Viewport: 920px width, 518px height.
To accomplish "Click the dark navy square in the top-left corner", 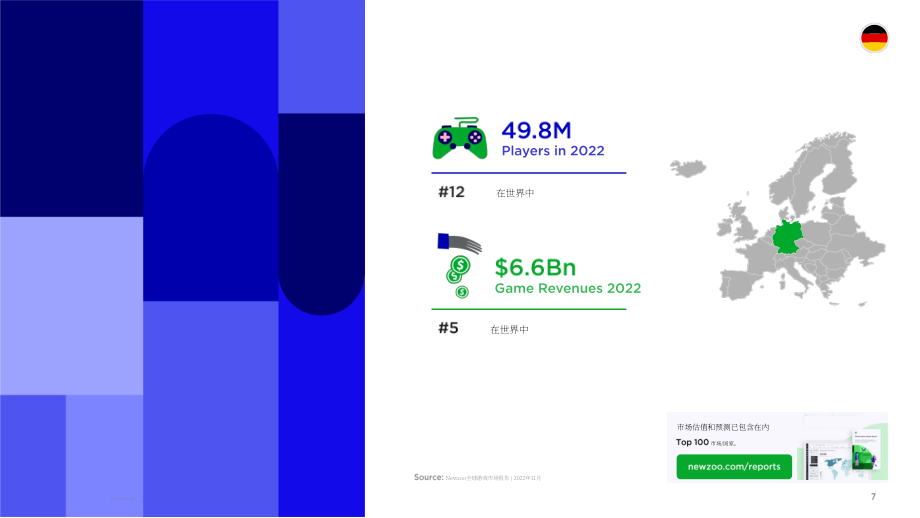I will click(x=72, y=109).
